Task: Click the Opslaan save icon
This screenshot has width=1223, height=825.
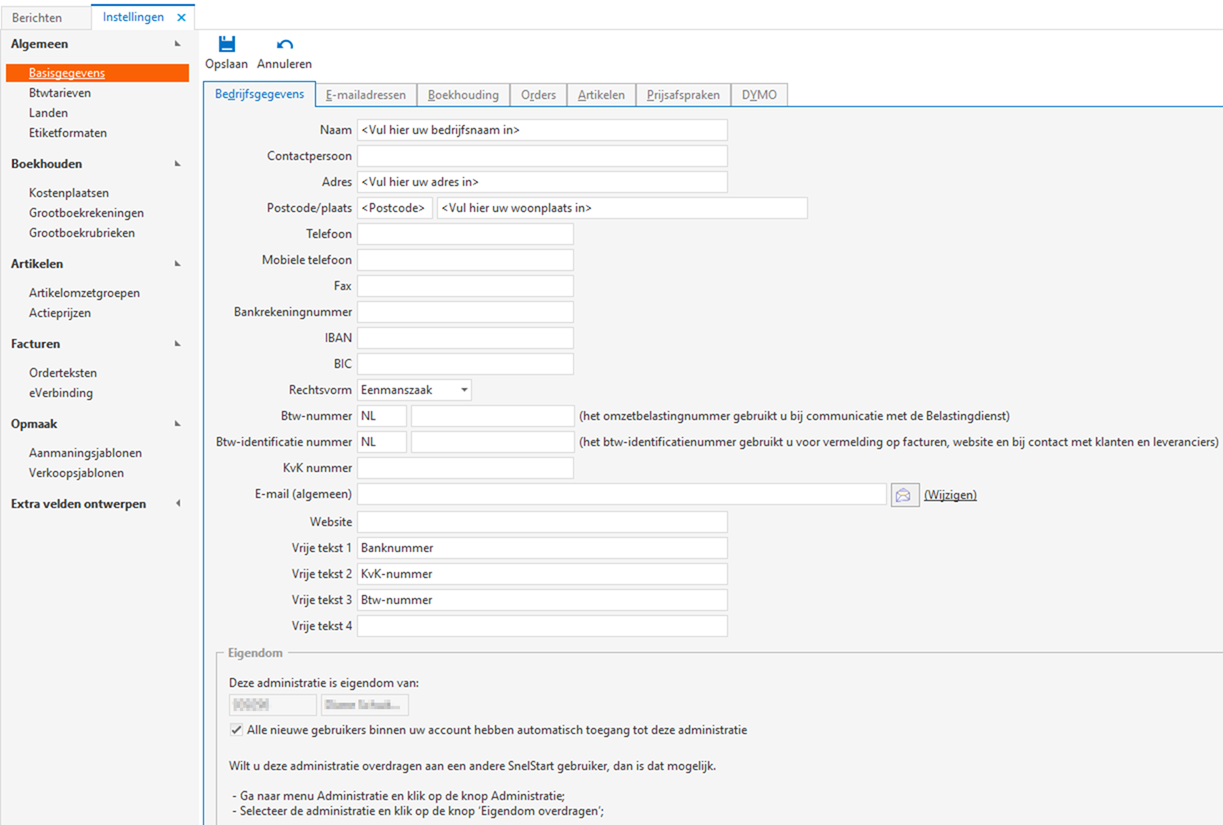Action: pyautogui.click(x=226, y=45)
